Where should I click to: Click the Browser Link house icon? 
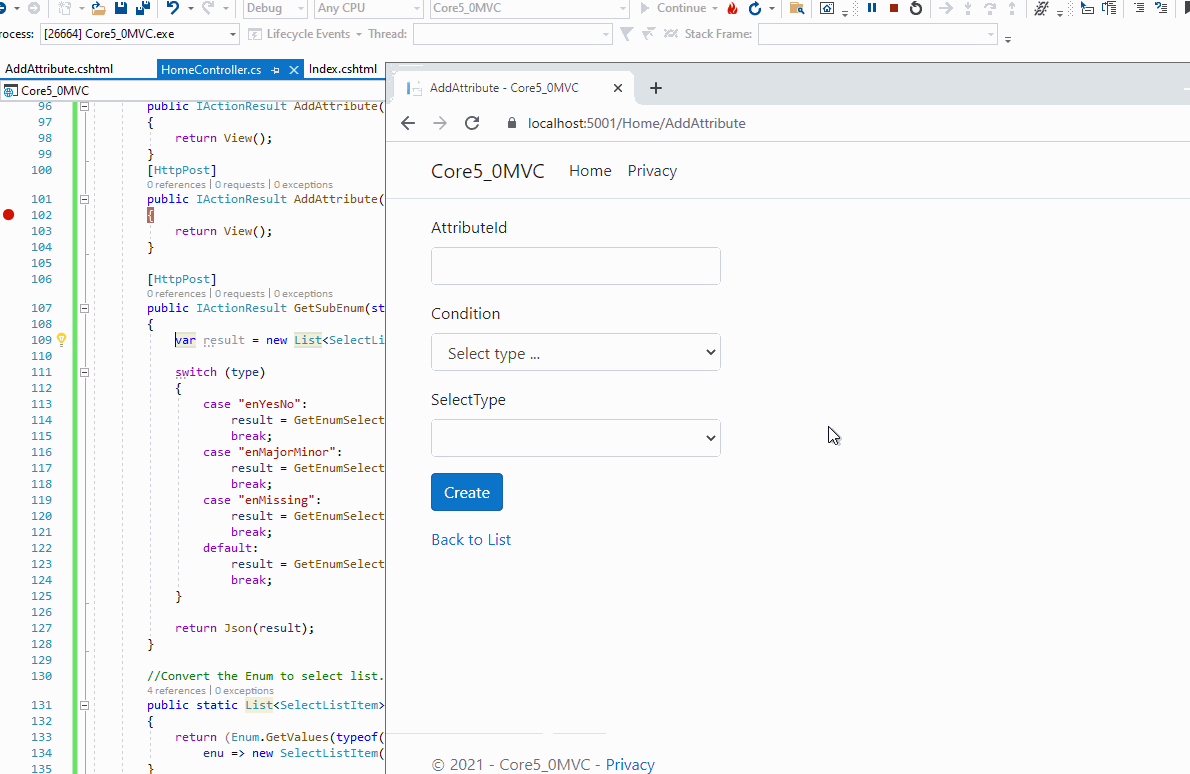point(826,8)
